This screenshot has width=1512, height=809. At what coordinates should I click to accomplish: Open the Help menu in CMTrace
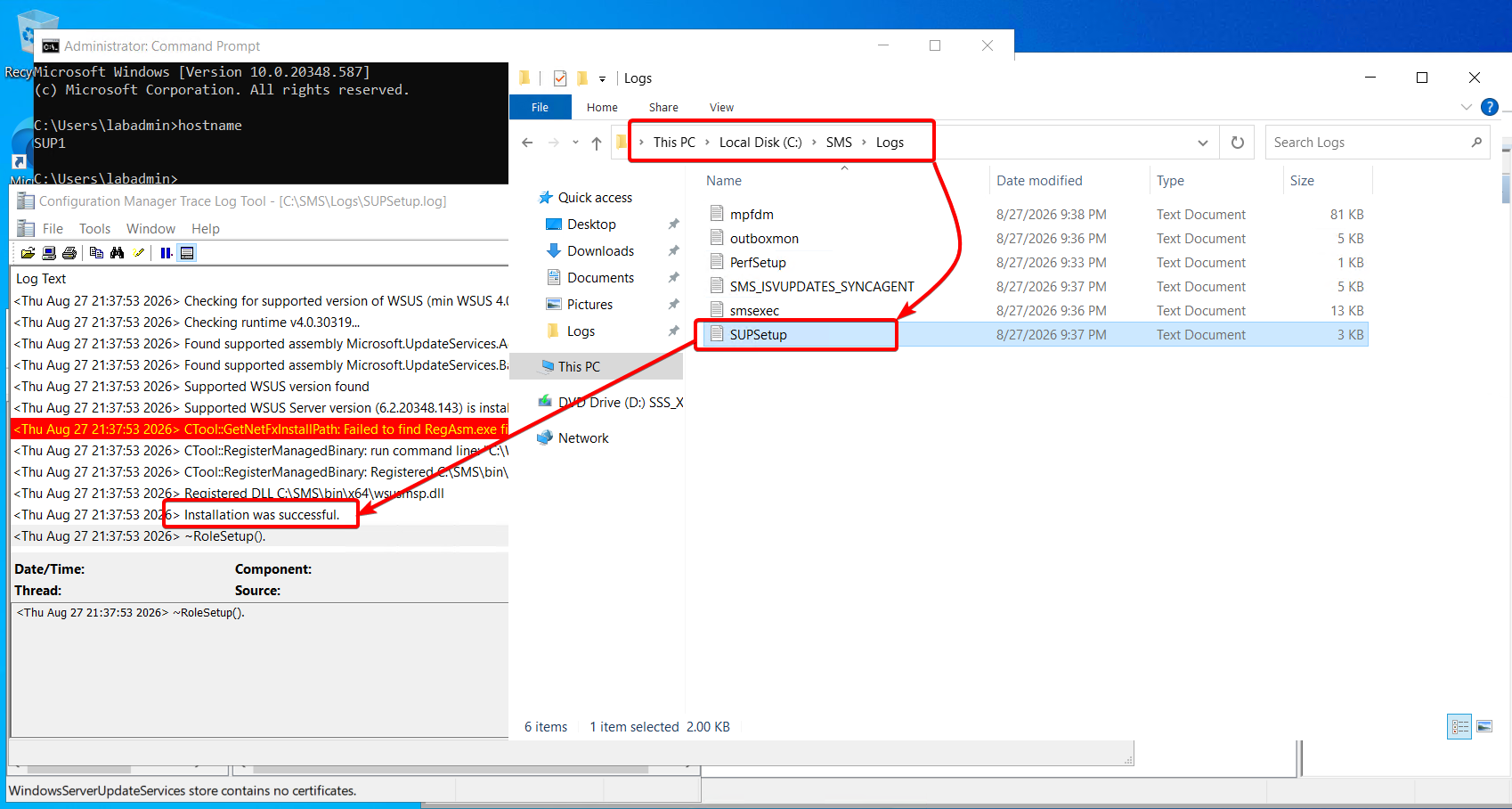point(206,229)
